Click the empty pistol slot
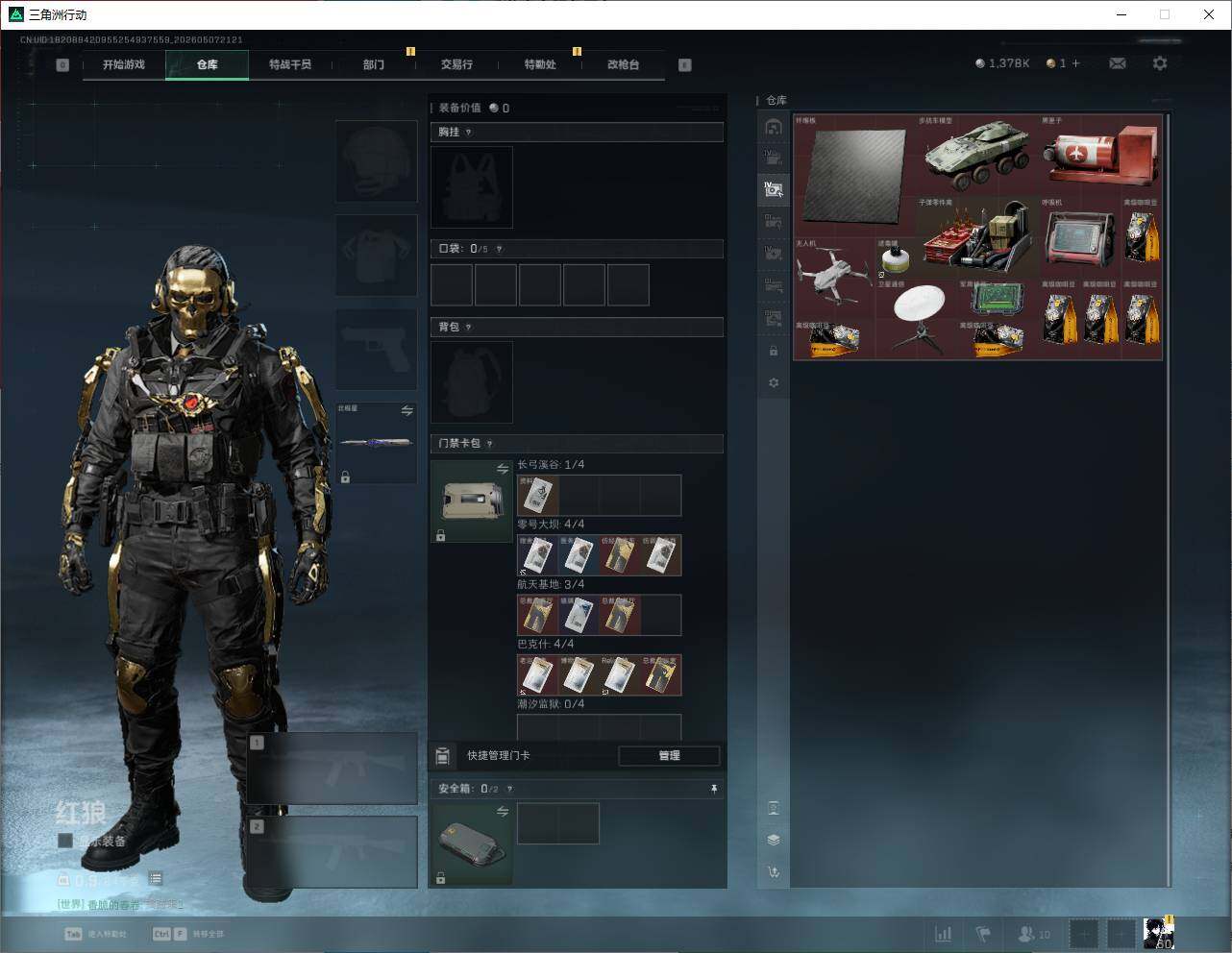The height and width of the screenshot is (953, 1232). 376,349
